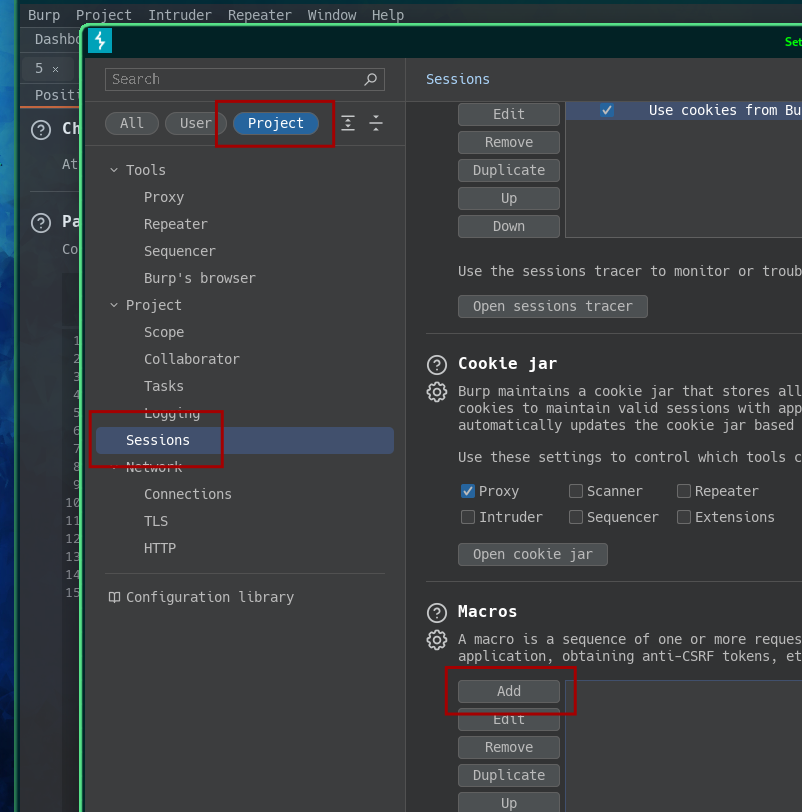The height and width of the screenshot is (812, 802).
Task: Click the collapse all sections icon
Action: click(376, 123)
